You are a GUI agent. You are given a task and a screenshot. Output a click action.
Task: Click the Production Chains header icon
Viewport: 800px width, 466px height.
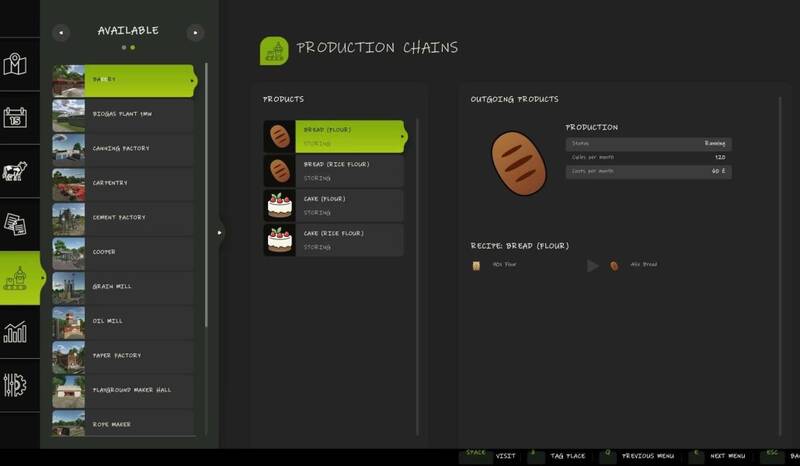click(274, 50)
